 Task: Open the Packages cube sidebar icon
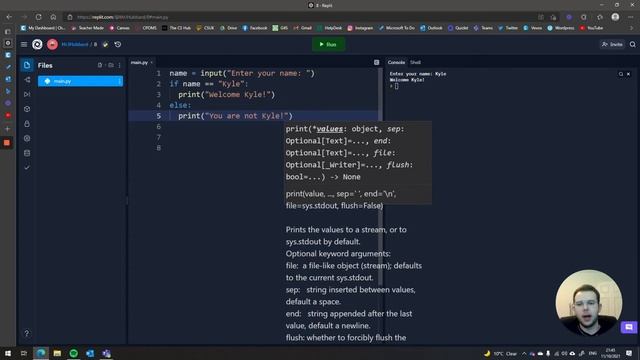(27, 109)
